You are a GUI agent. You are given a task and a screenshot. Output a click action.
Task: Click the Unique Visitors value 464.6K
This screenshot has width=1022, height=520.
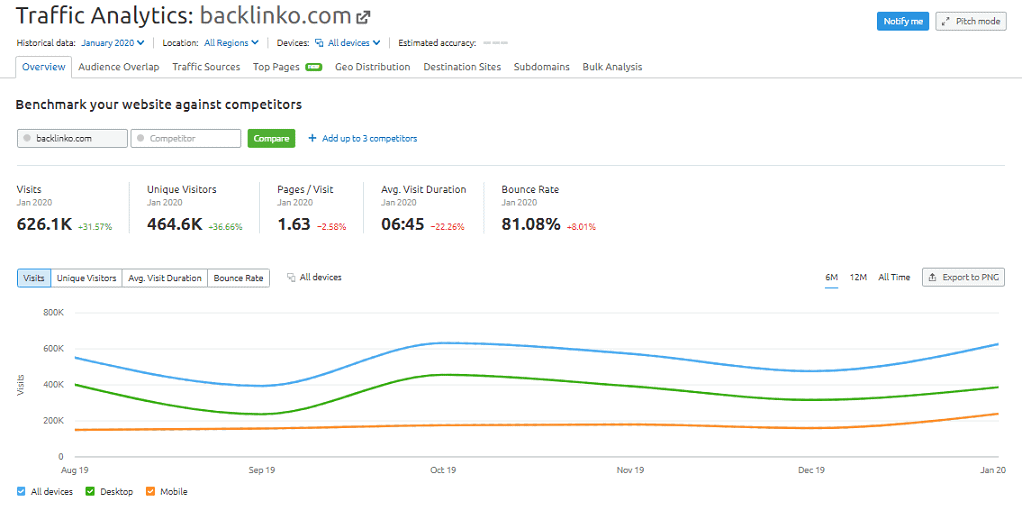(175, 225)
